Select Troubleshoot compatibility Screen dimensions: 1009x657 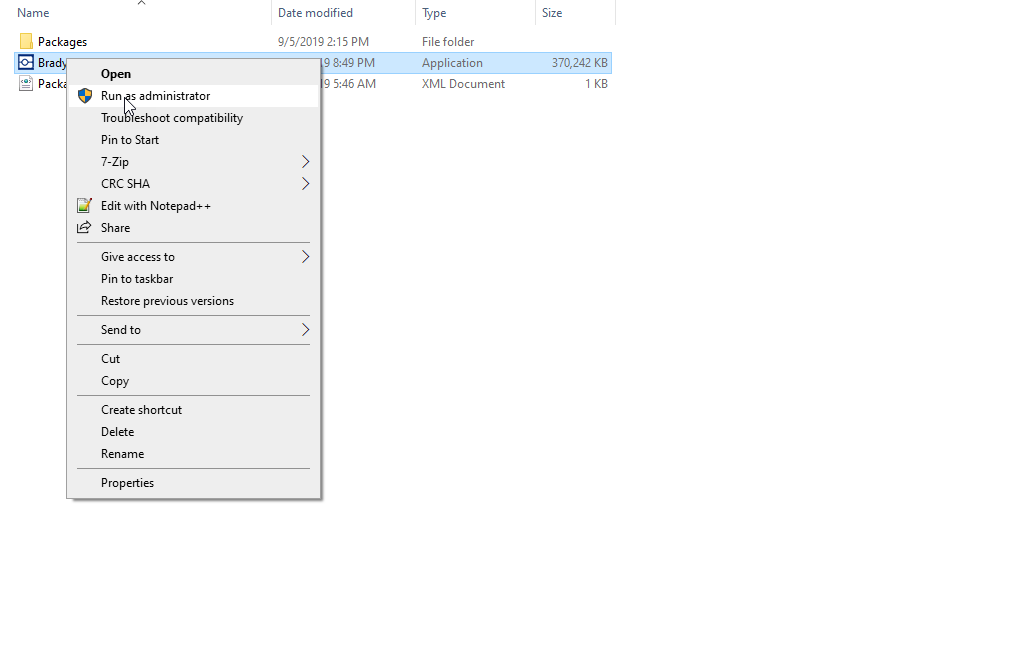click(172, 118)
